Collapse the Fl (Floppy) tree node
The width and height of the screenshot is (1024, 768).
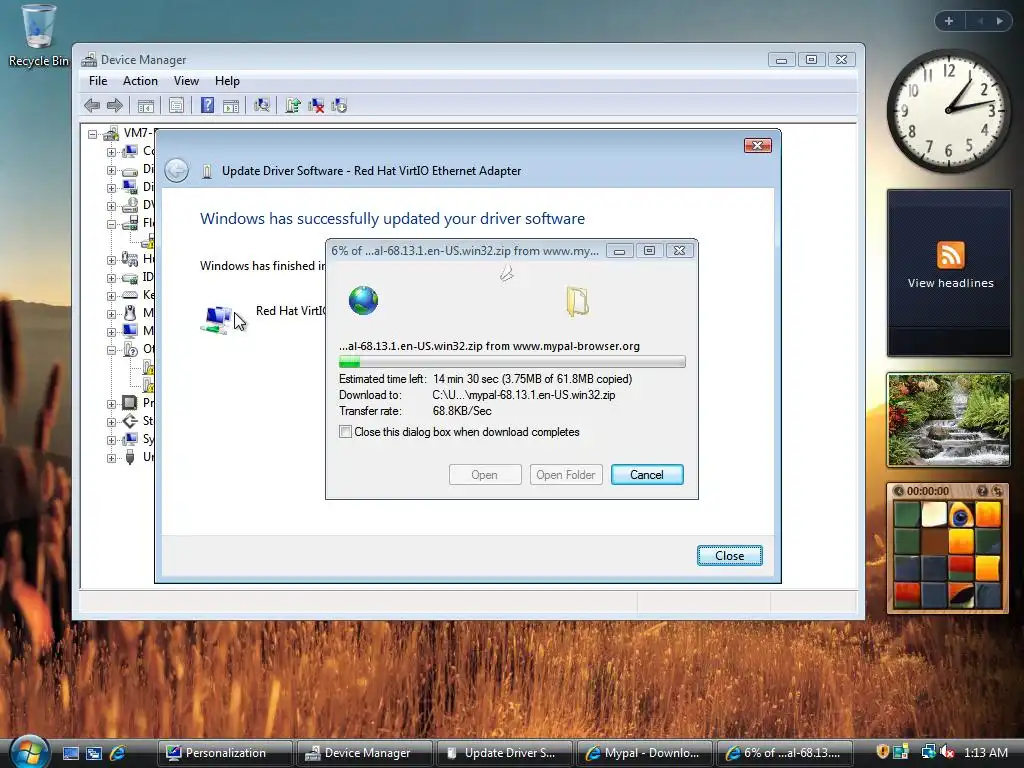[111, 224]
